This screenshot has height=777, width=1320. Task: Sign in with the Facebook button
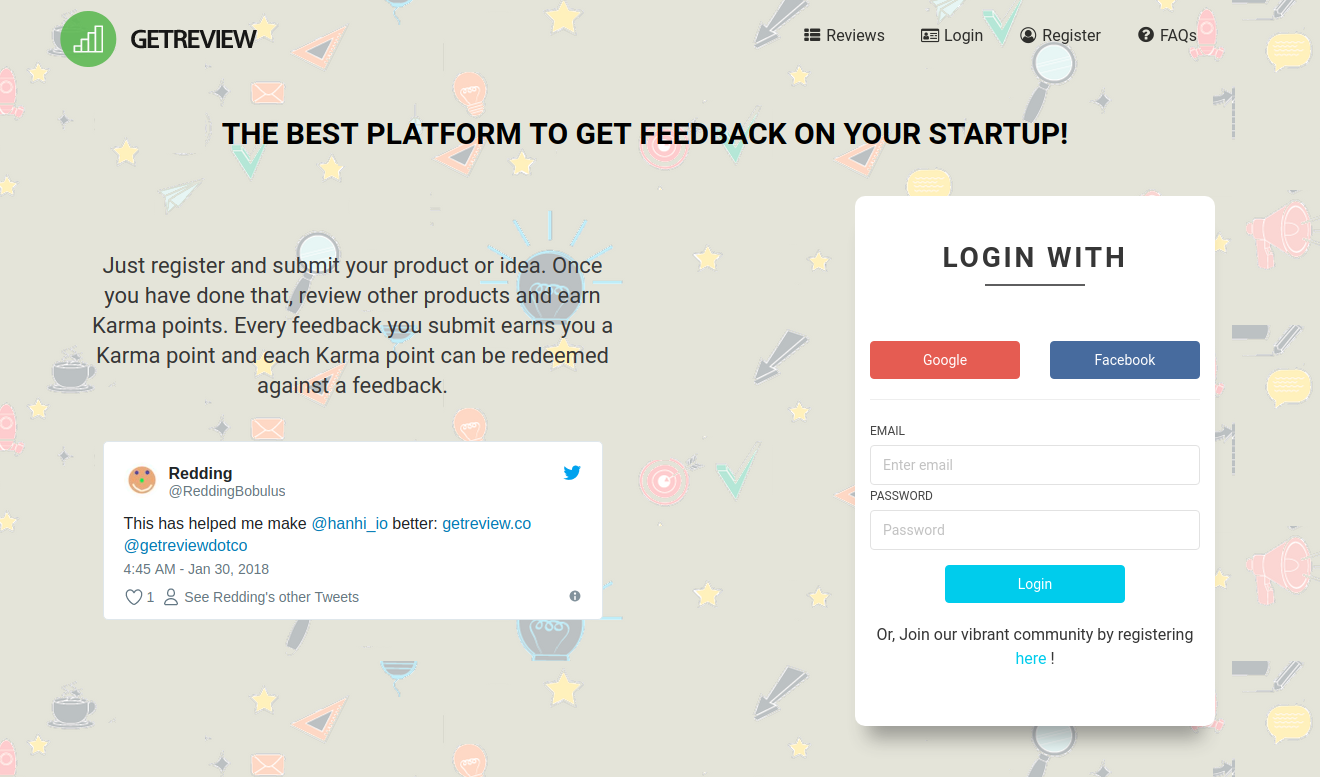pyautogui.click(x=1125, y=360)
